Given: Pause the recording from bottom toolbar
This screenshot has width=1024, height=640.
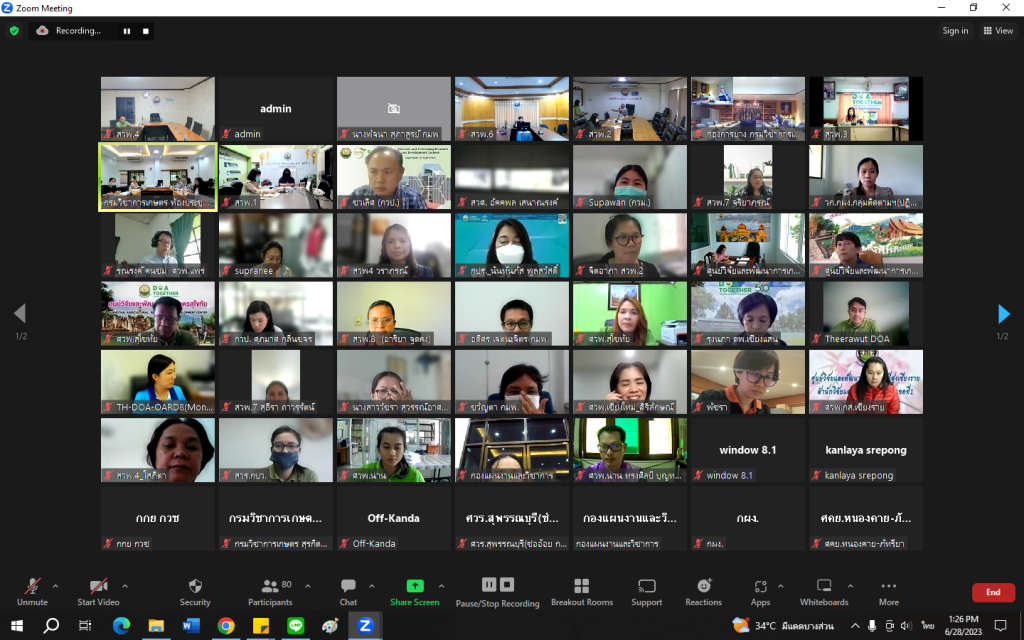Looking at the screenshot, I should coord(489,584).
